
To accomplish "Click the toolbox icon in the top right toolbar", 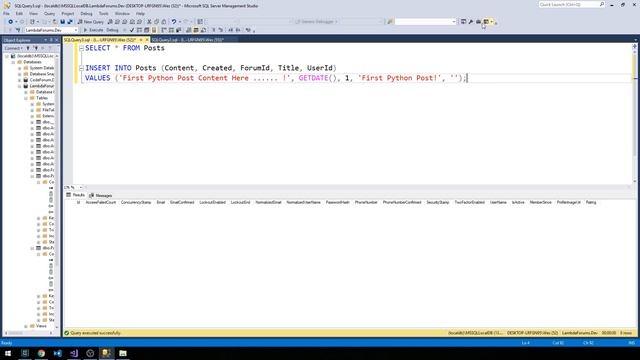I will (x=478, y=22).
